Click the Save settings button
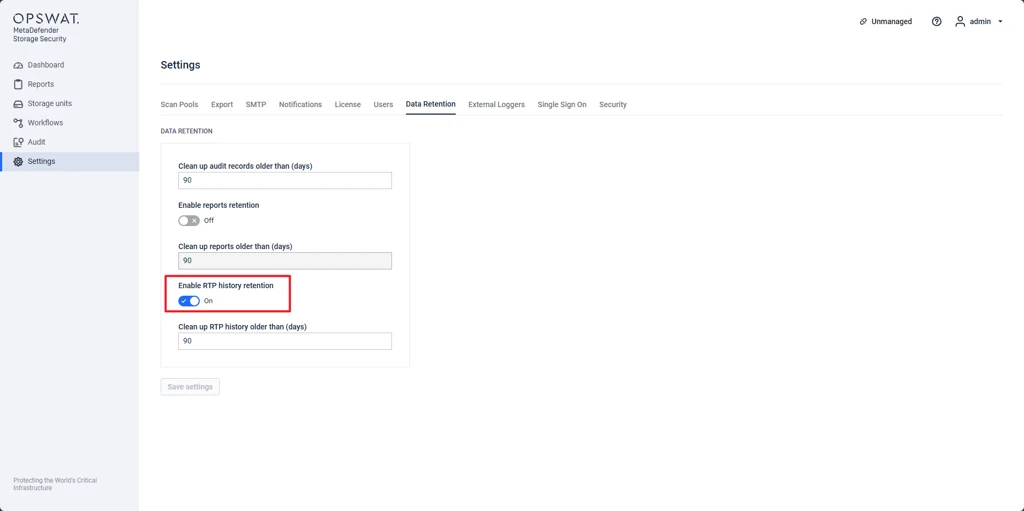The height and width of the screenshot is (511, 1024). click(x=190, y=387)
